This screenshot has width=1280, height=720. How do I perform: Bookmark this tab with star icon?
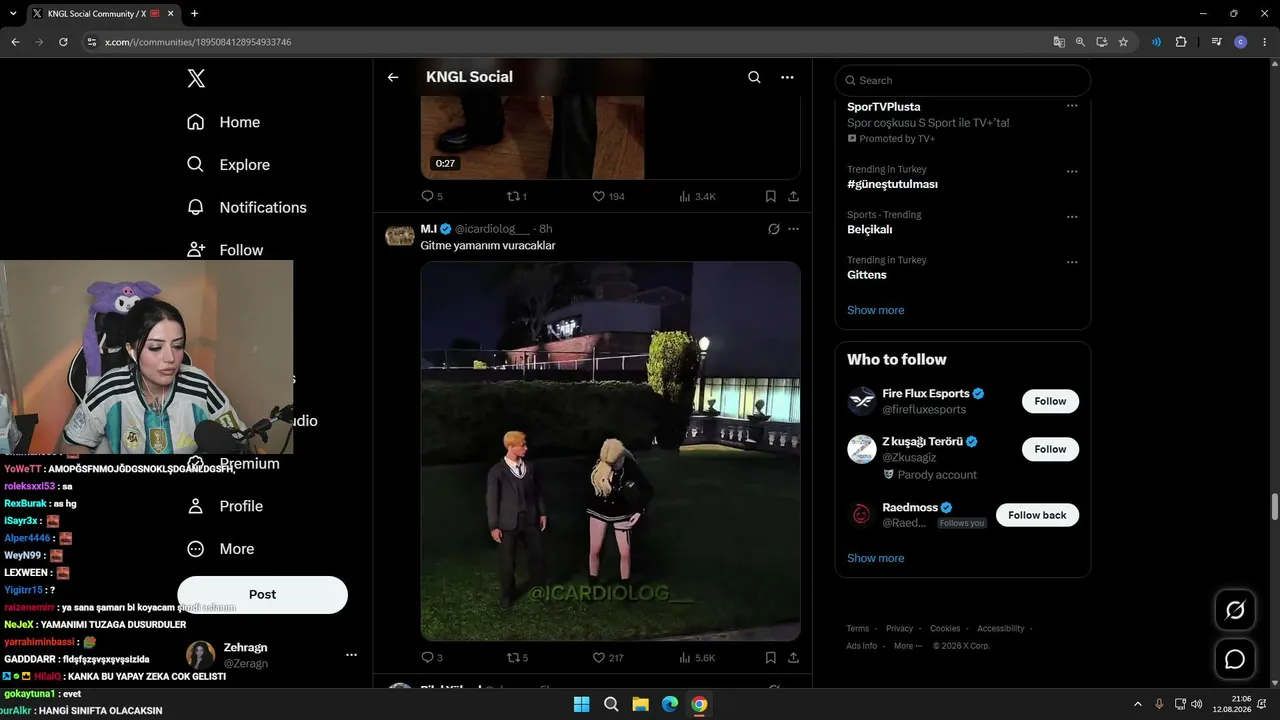coord(1123,42)
